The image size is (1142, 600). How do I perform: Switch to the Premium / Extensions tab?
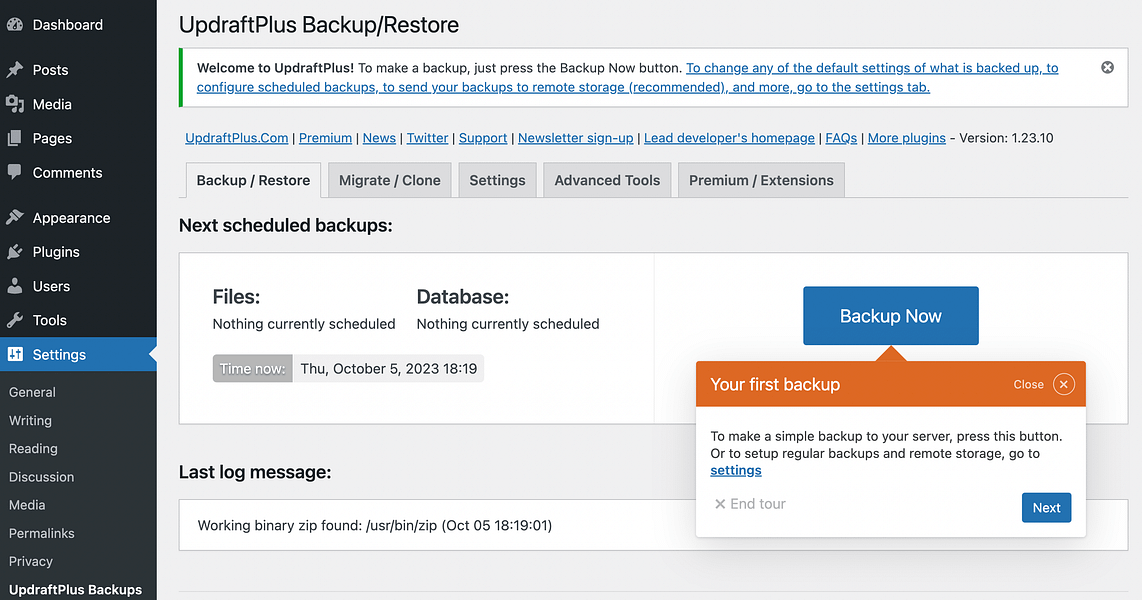760,180
